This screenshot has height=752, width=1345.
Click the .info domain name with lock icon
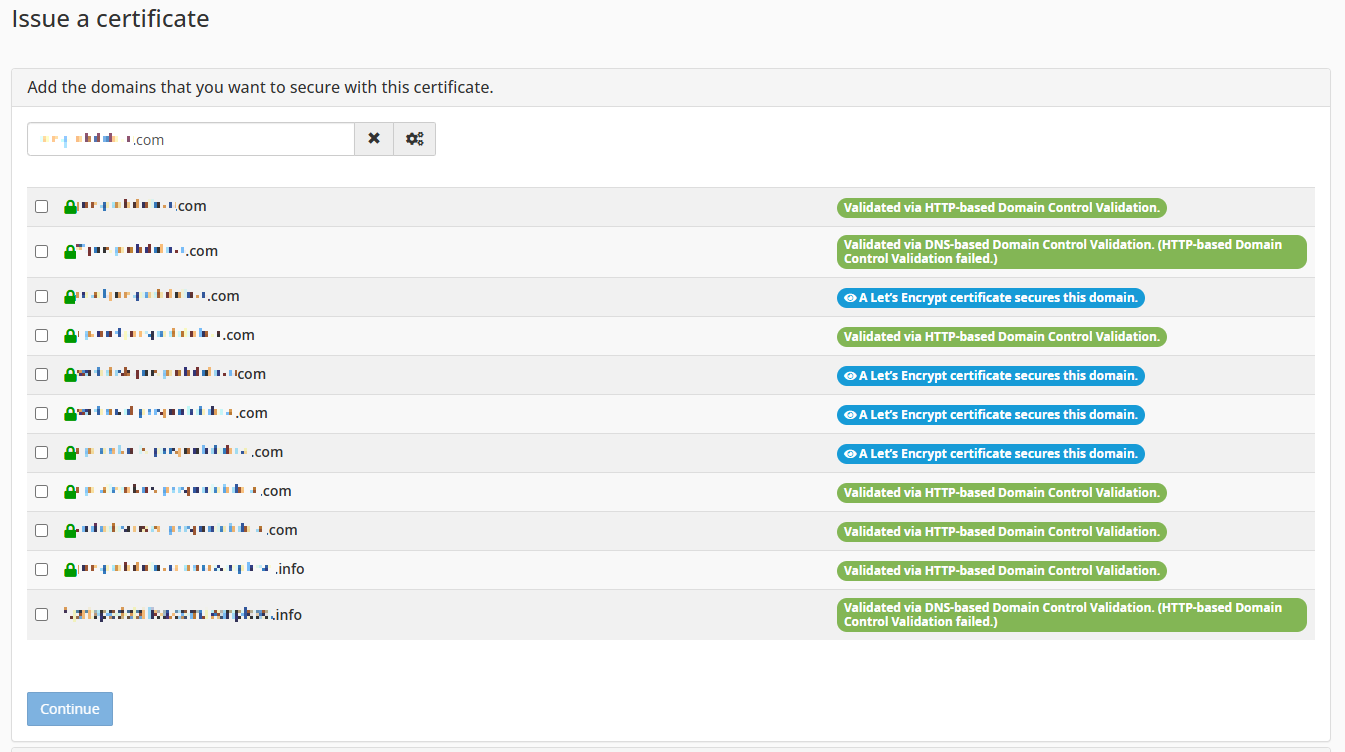click(191, 569)
